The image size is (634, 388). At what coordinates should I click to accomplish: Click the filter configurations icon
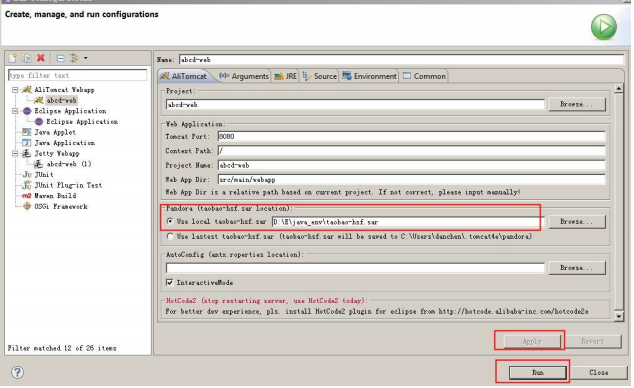[x=74, y=58]
